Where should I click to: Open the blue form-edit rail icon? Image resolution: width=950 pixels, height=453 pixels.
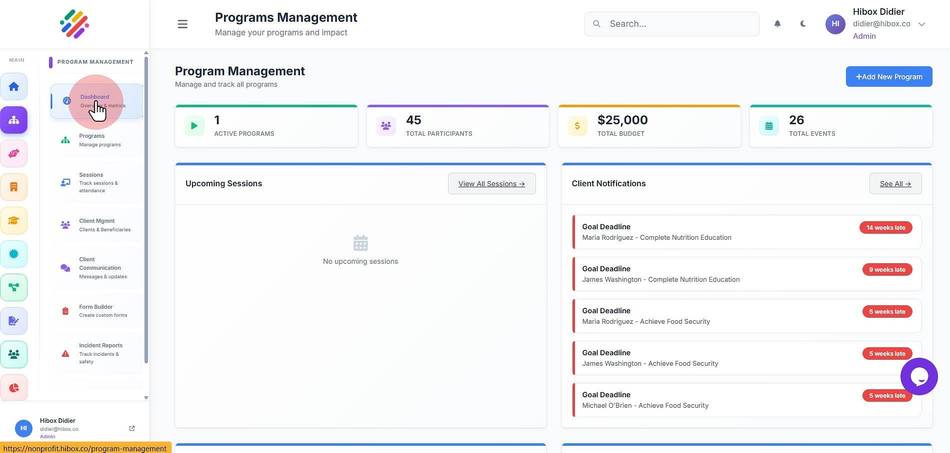pos(13,321)
